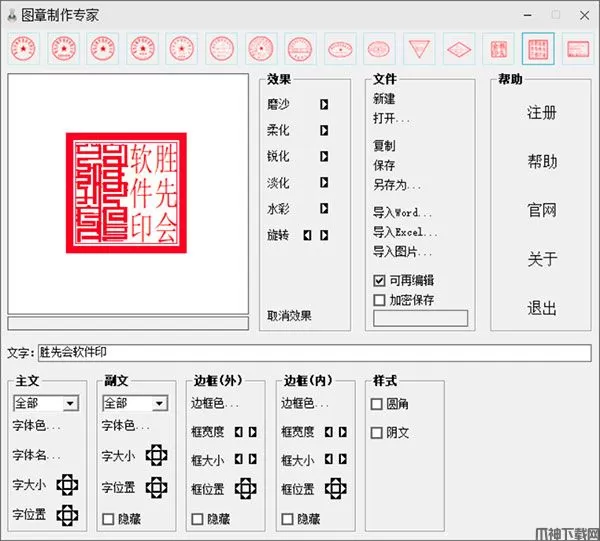
Task: Increase 边框(内) 框宽度 with right arrow
Action: pos(343,432)
